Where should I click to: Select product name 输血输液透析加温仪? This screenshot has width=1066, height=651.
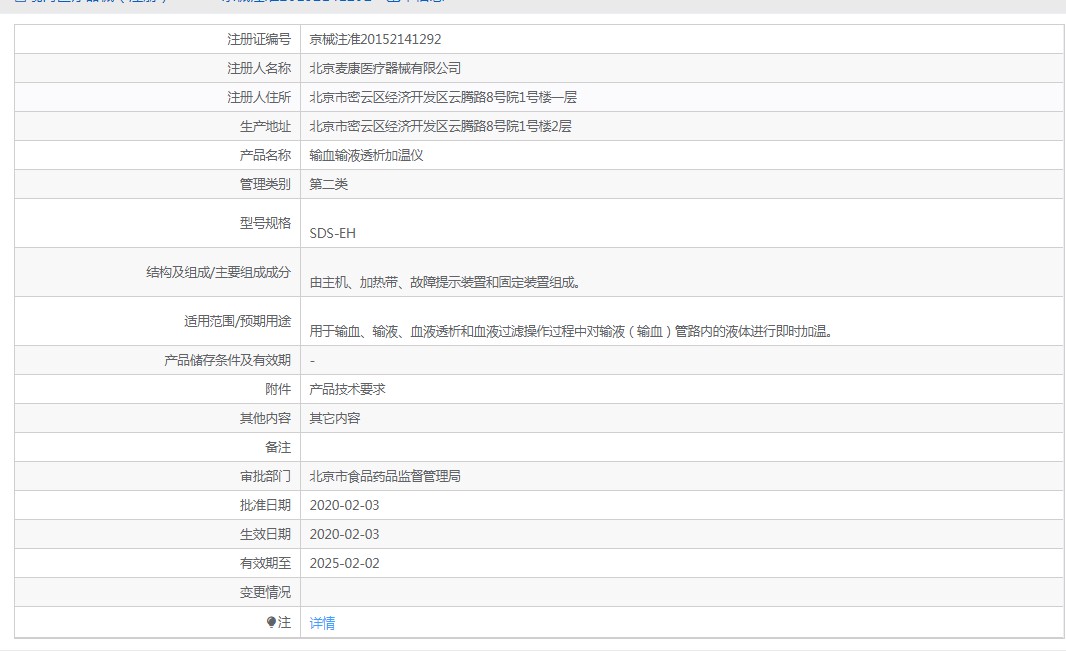tap(367, 155)
